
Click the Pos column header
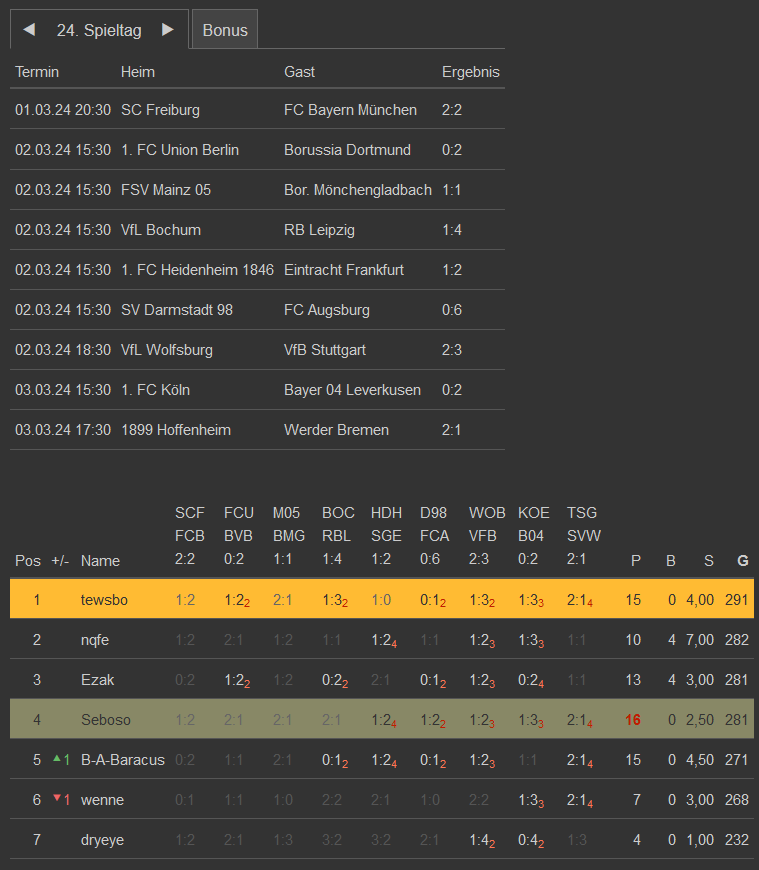point(27,561)
